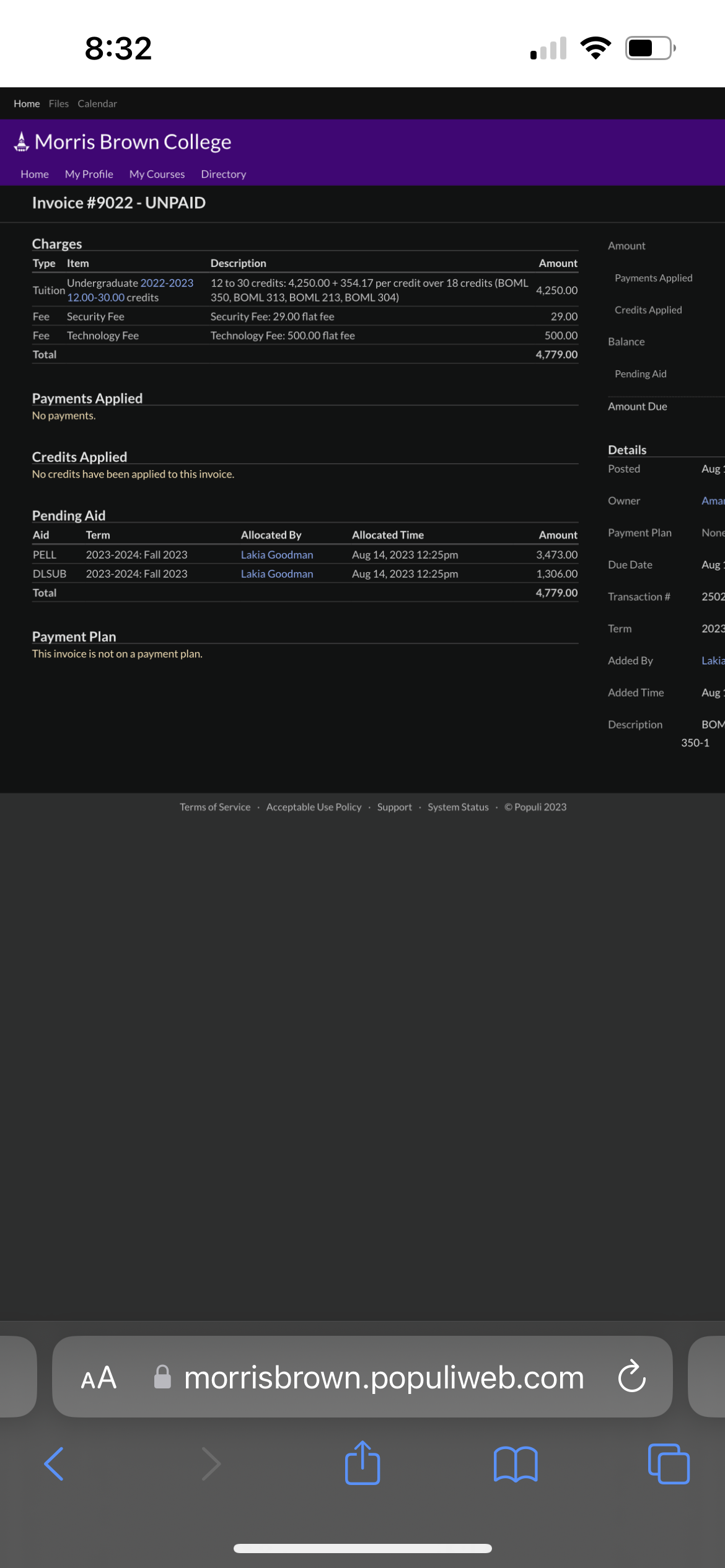Select the Payment Plan label in Details

coord(640,533)
